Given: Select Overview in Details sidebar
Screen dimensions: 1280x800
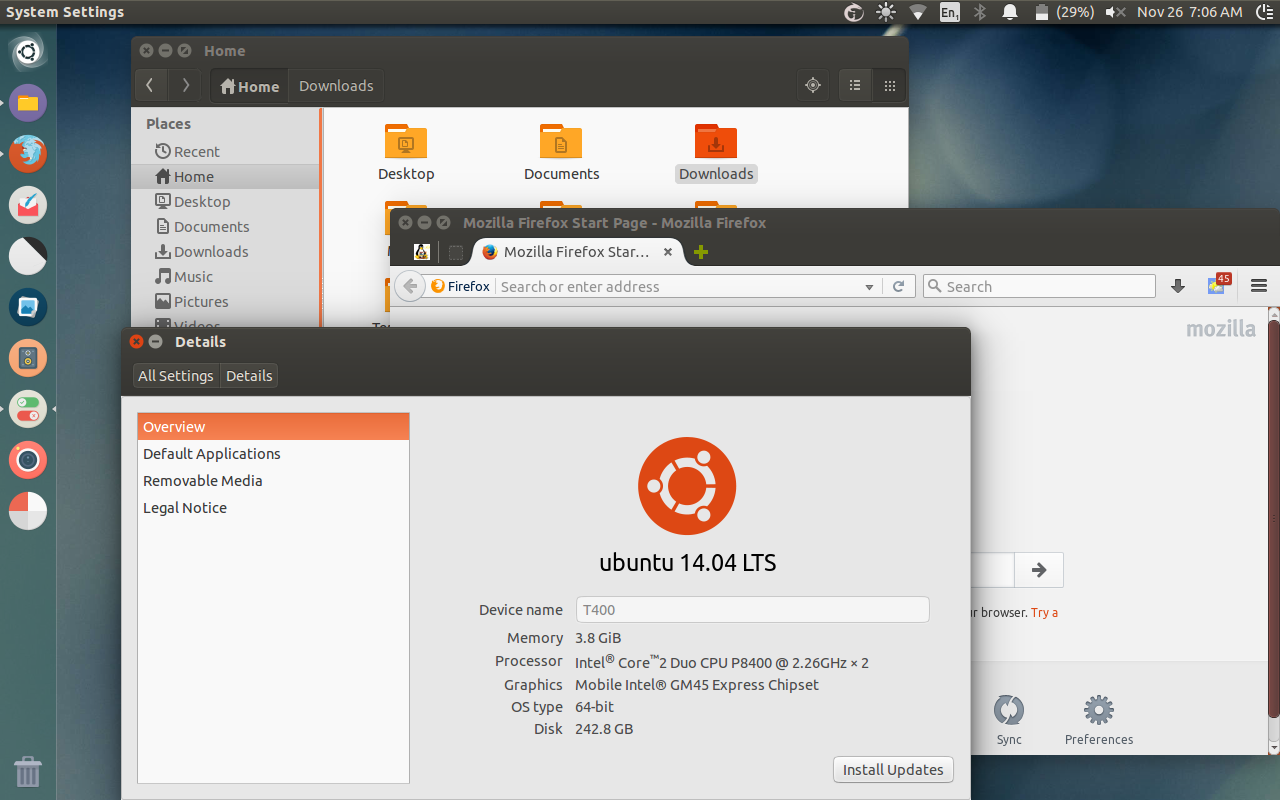Looking at the screenshot, I should [273, 427].
